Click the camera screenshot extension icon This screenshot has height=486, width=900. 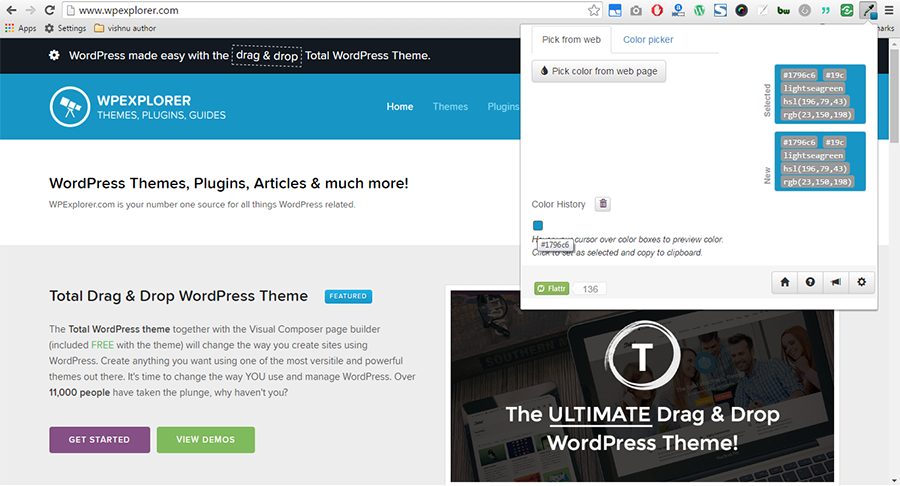click(x=636, y=10)
